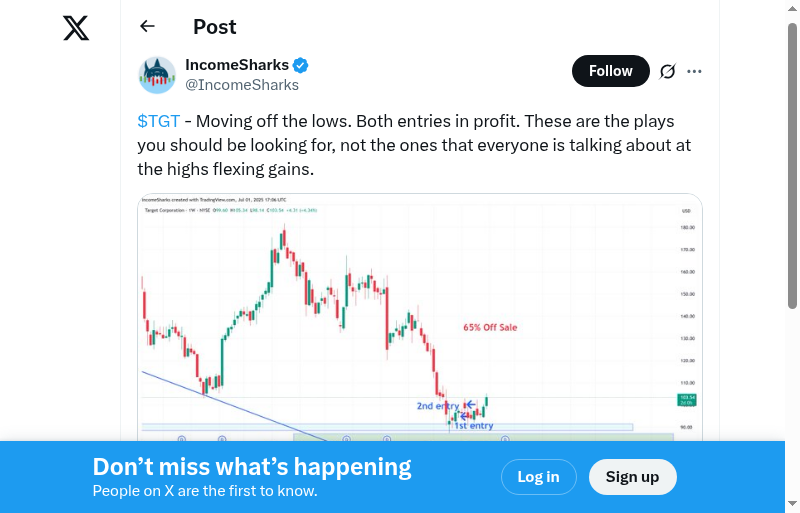This screenshot has width=800, height=513.
Task: Click the '65% Off Sale' chart label
Action: click(x=490, y=327)
